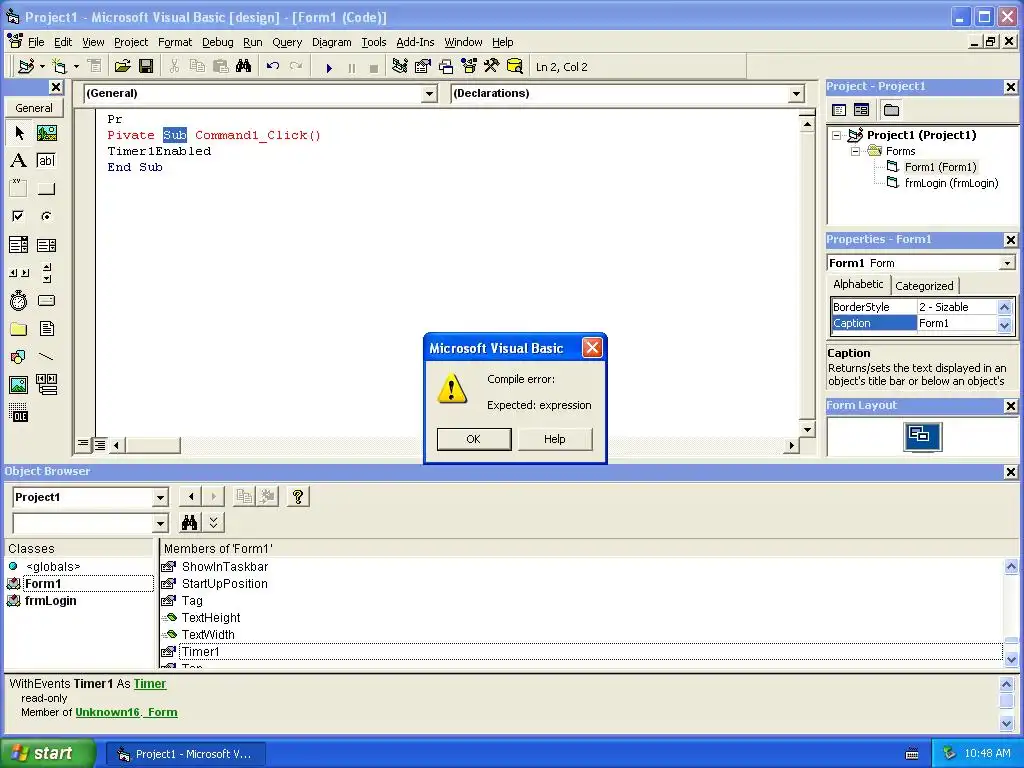The height and width of the screenshot is (768, 1024).
Task: Click View Object icon in Project panel
Action: tap(861, 110)
